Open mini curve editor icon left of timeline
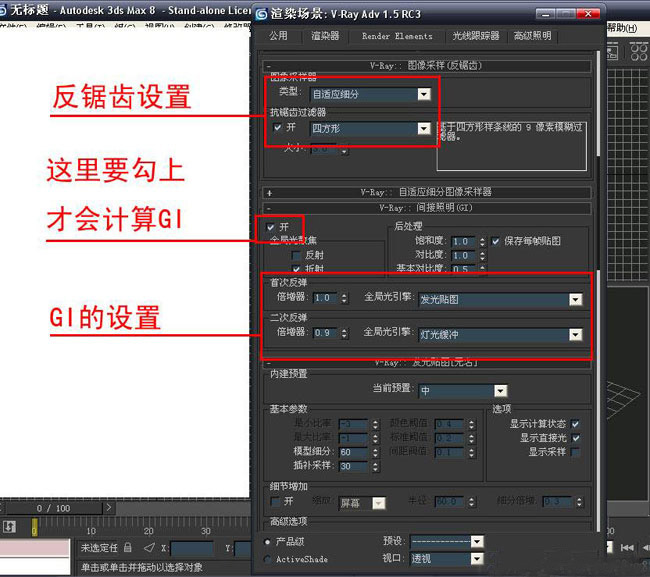 (10, 527)
